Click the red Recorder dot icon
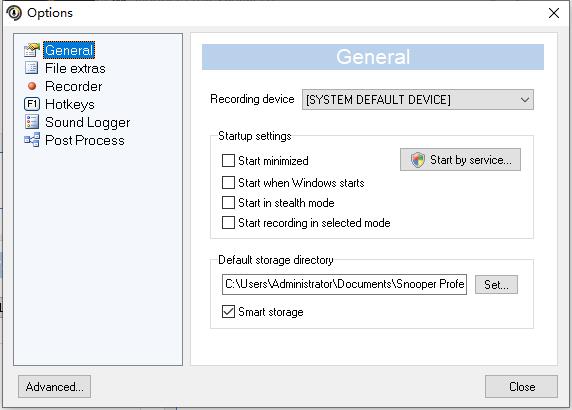This screenshot has height=410, width=572. coord(32,86)
